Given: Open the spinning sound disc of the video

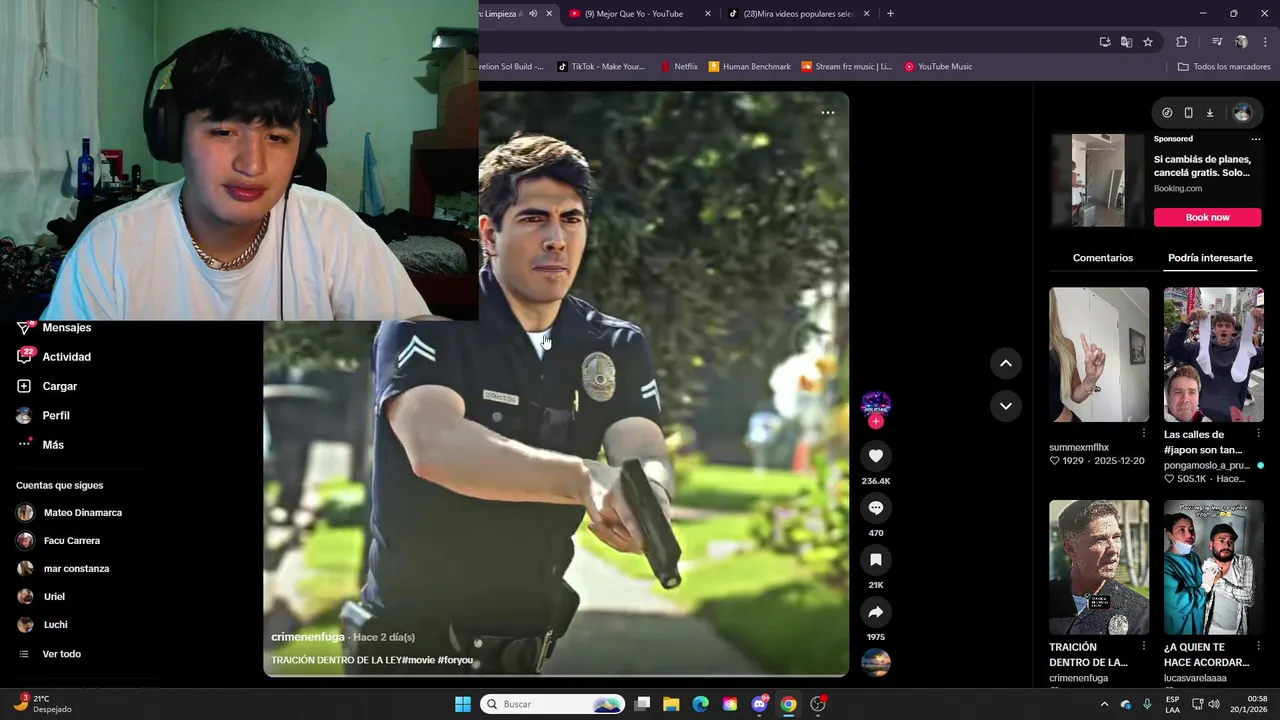Looking at the screenshot, I should tap(876, 662).
